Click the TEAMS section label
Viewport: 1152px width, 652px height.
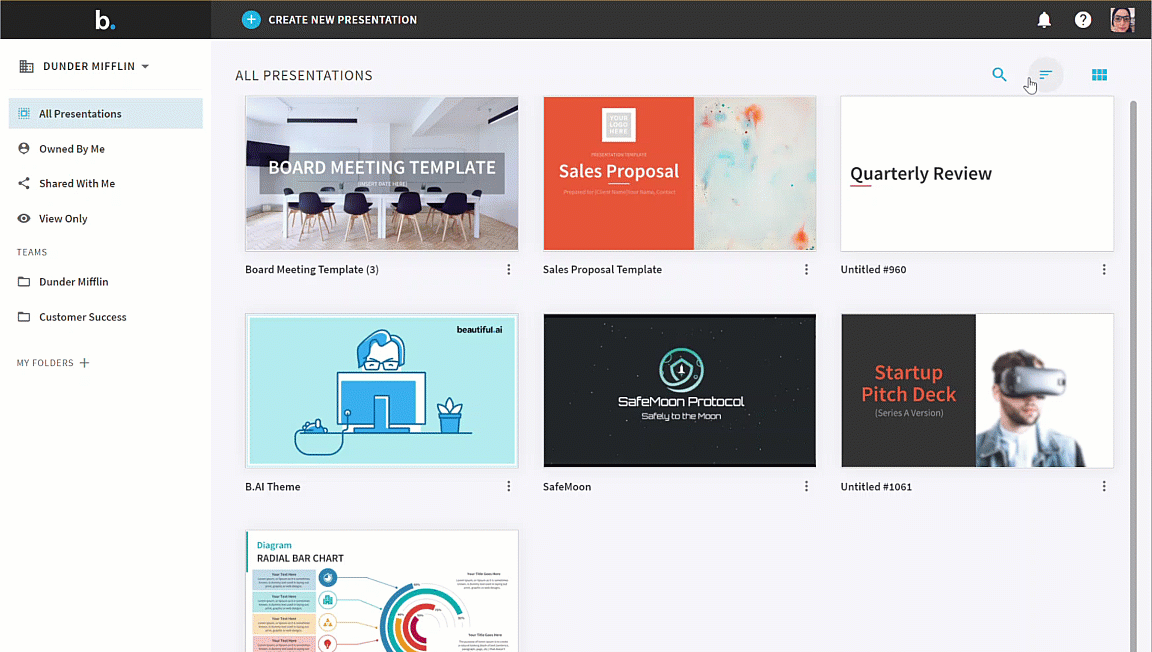32,252
